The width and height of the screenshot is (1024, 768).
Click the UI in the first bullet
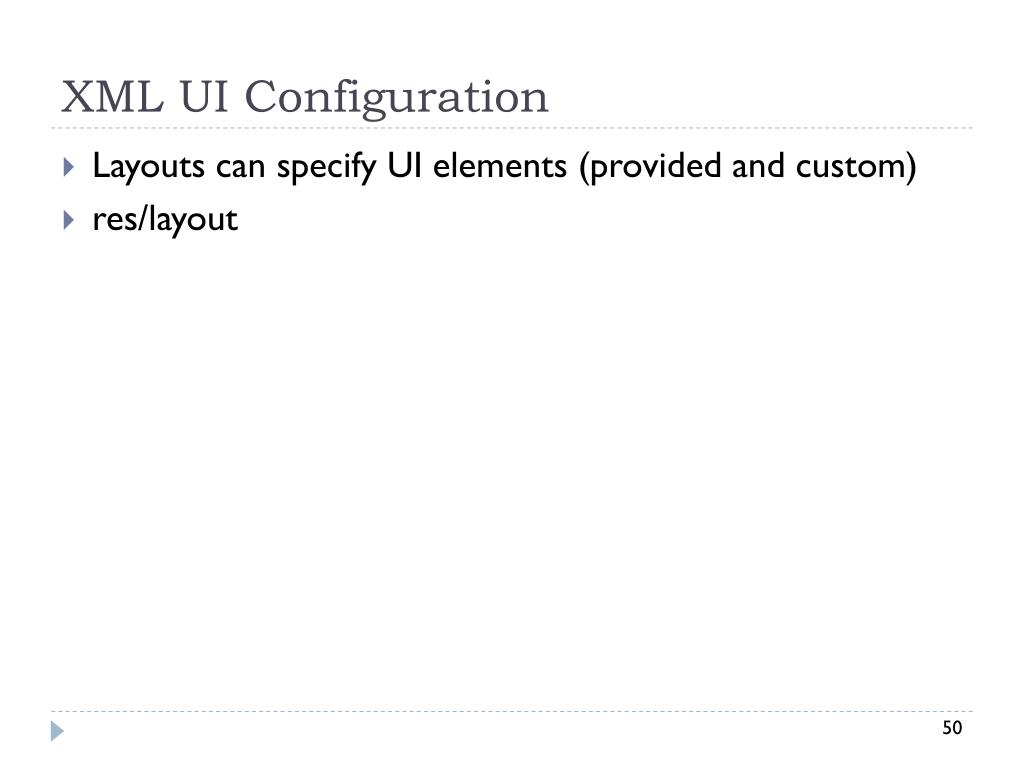[404, 165]
